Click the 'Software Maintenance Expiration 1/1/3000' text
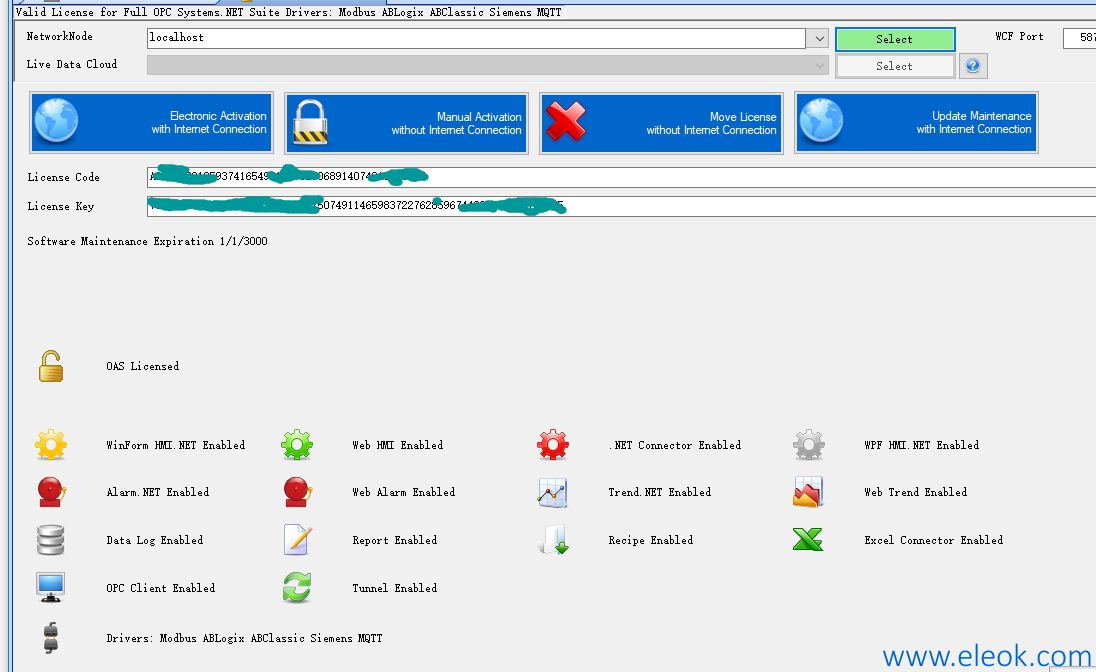The width and height of the screenshot is (1096, 672). click(147, 241)
